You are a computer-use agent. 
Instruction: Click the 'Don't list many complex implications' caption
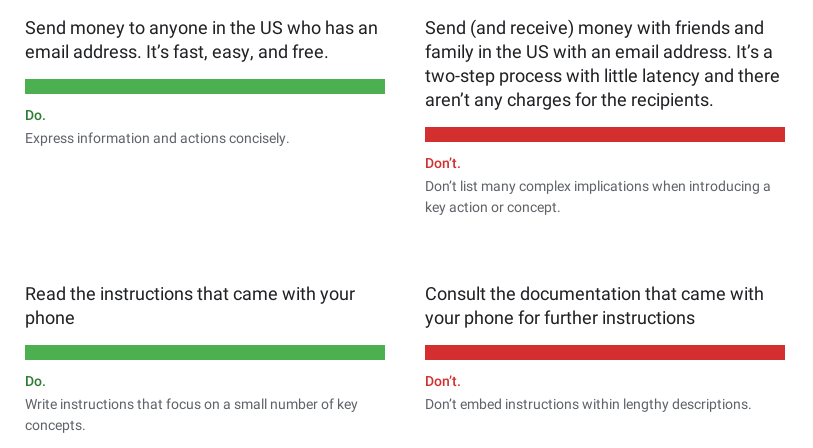tap(598, 197)
